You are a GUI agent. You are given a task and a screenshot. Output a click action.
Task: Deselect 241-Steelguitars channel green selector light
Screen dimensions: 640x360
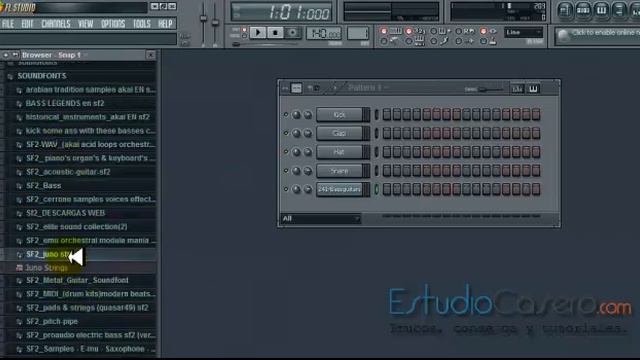click(376, 189)
